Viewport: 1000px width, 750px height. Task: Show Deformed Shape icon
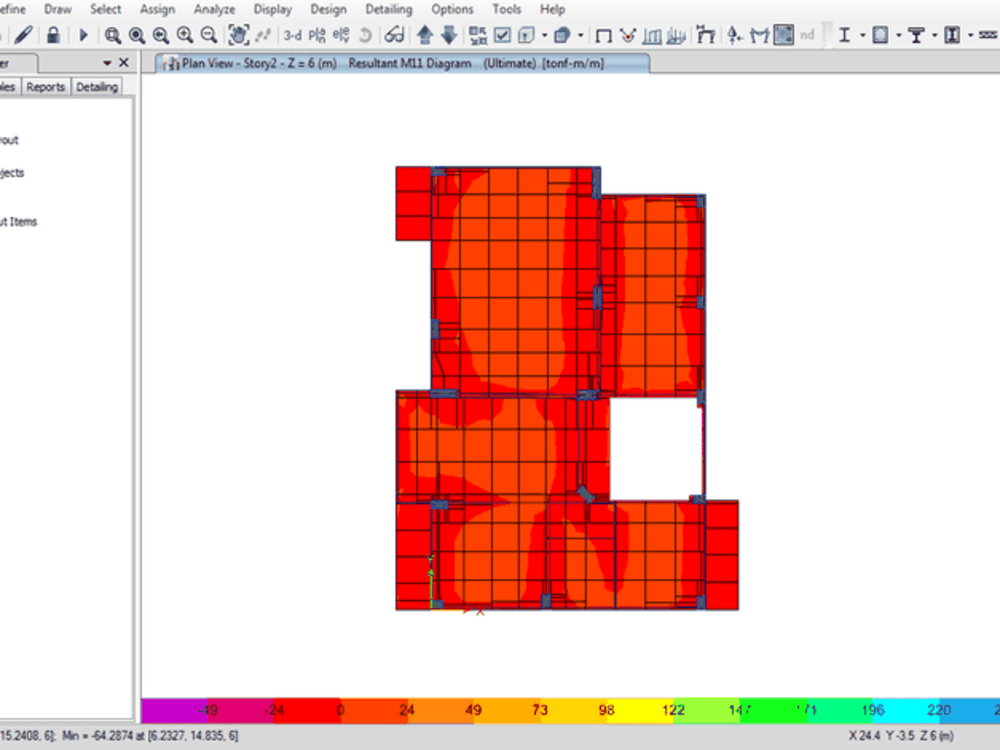coord(628,36)
